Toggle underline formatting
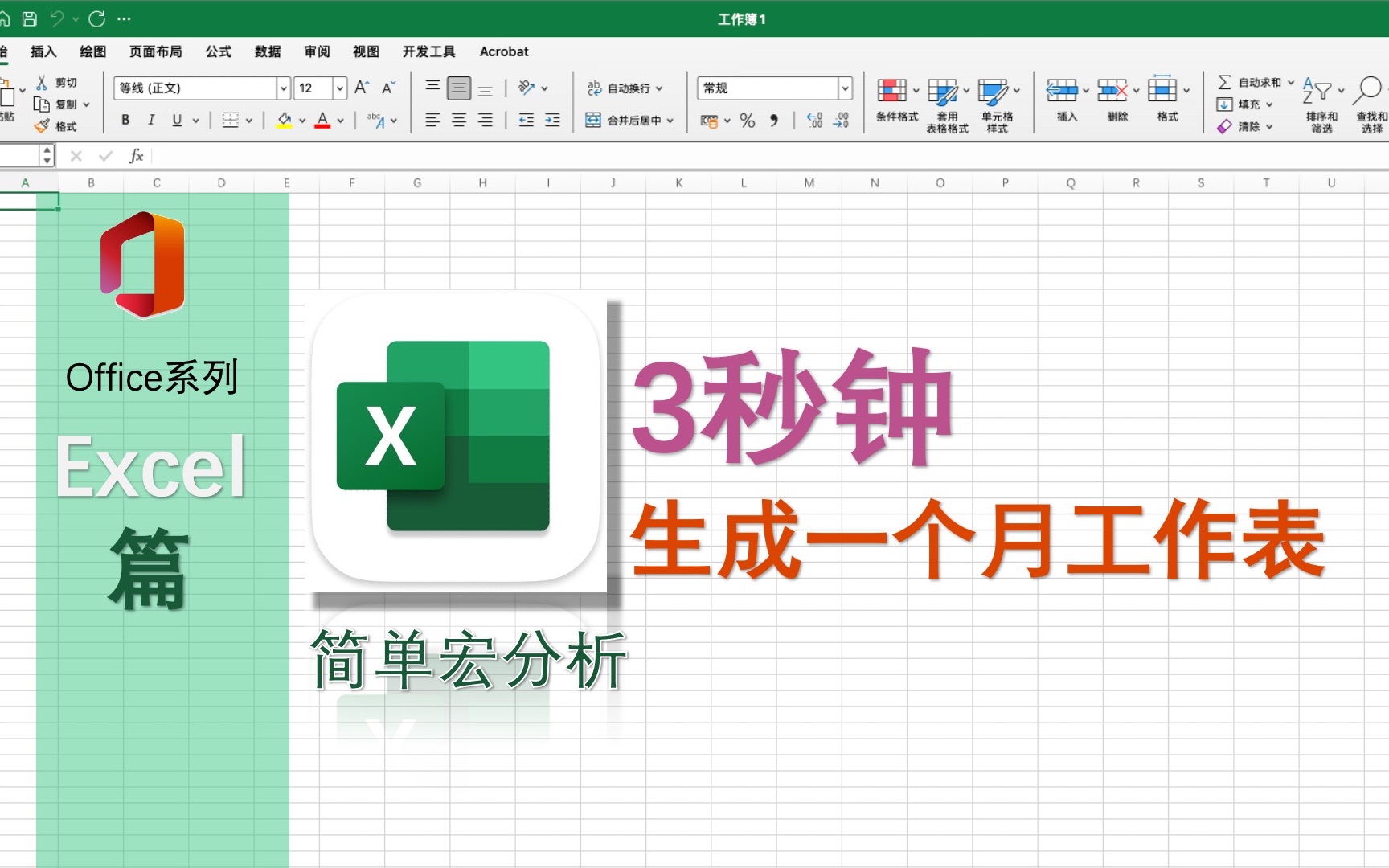Image resolution: width=1389 pixels, height=868 pixels. point(176,120)
